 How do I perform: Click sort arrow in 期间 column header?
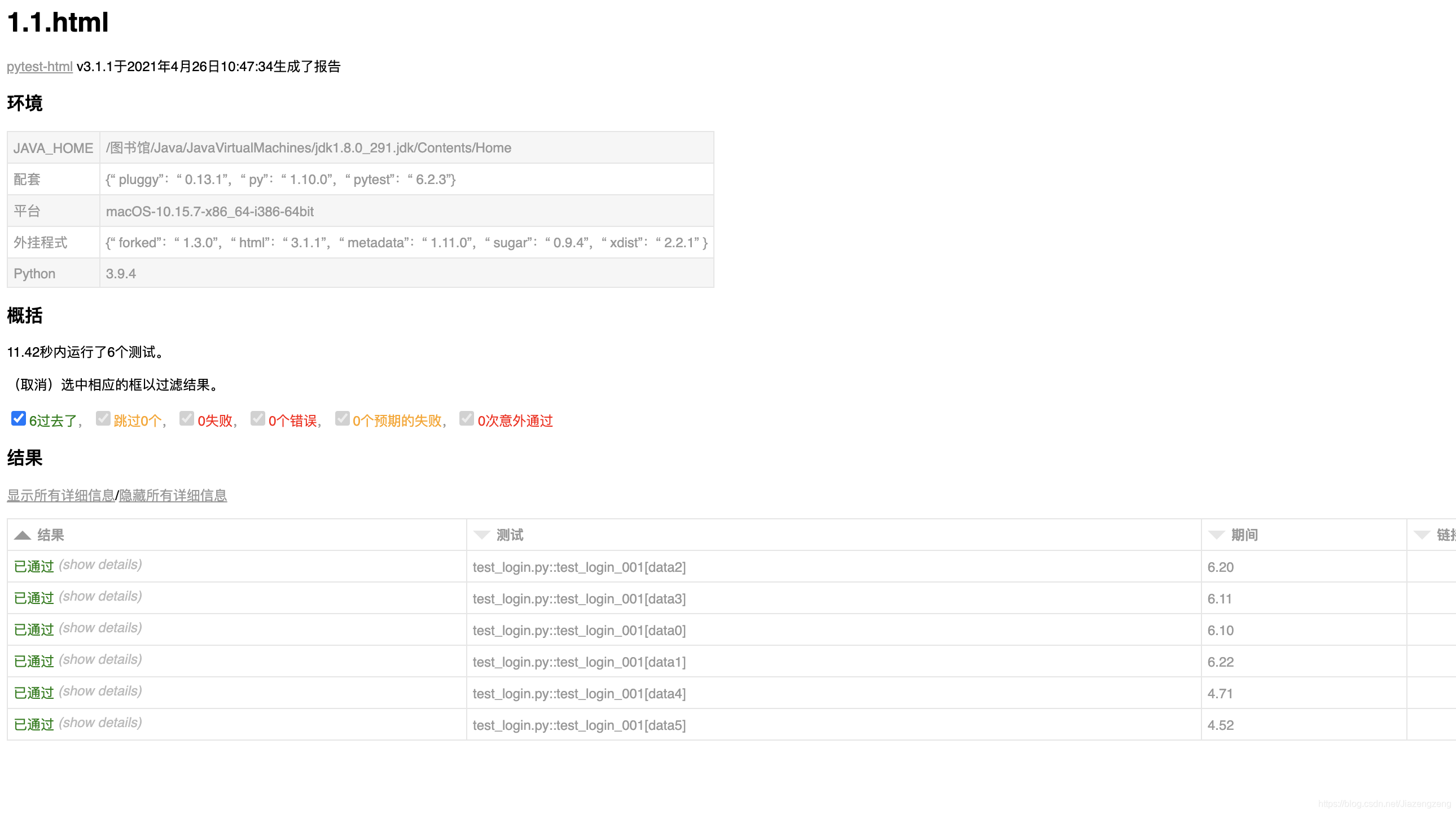(1216, 535)
